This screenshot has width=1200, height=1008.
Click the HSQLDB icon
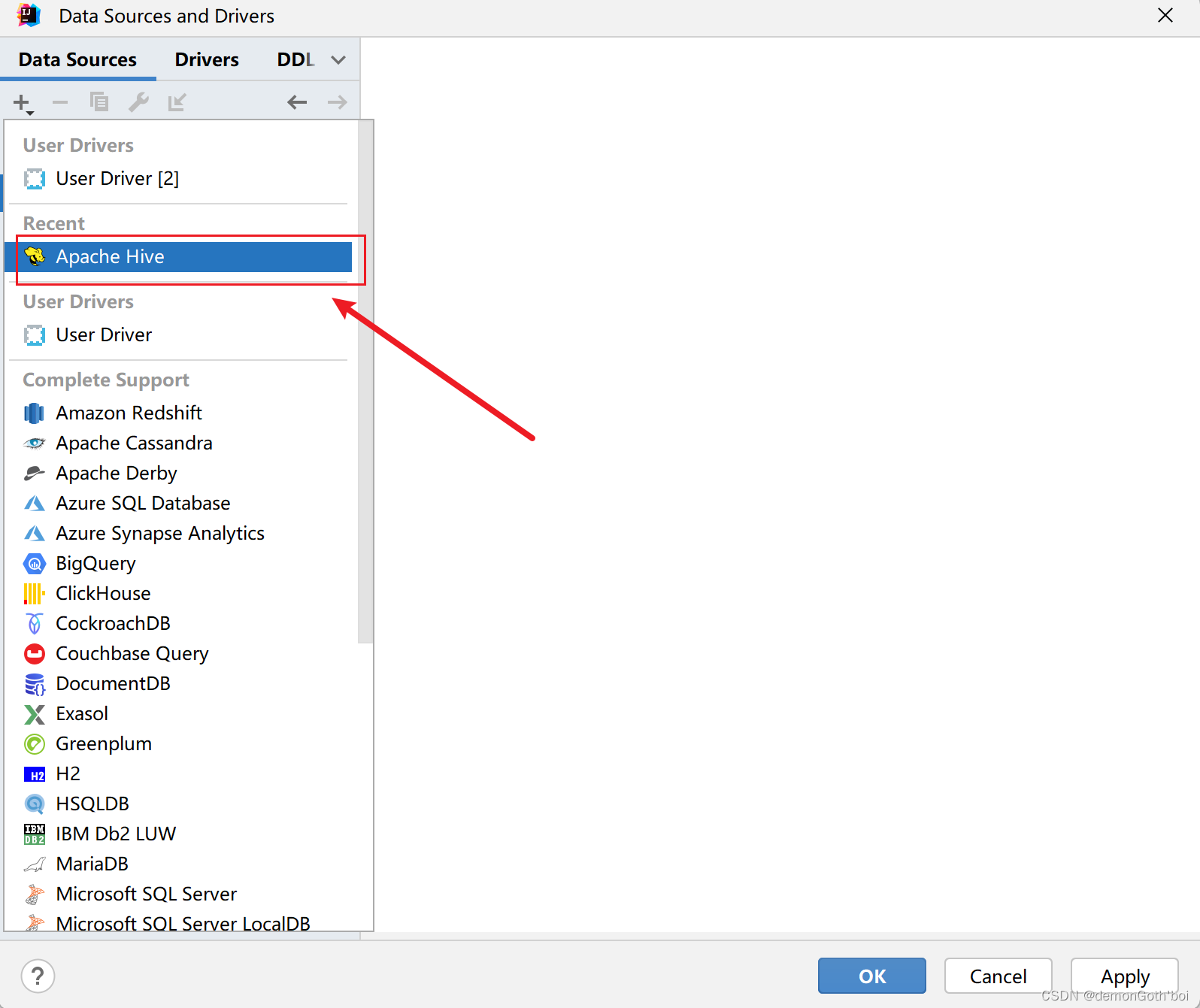[35, 804]
